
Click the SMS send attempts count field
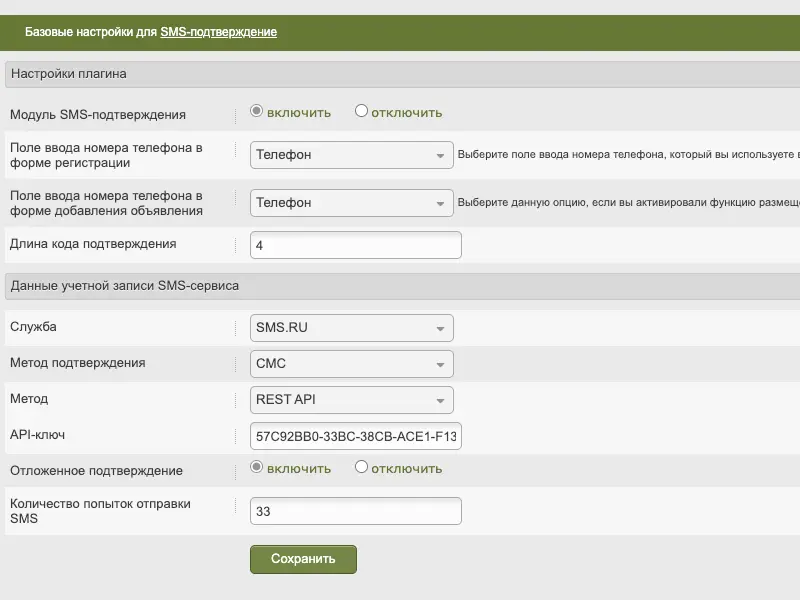click(355, 511)
